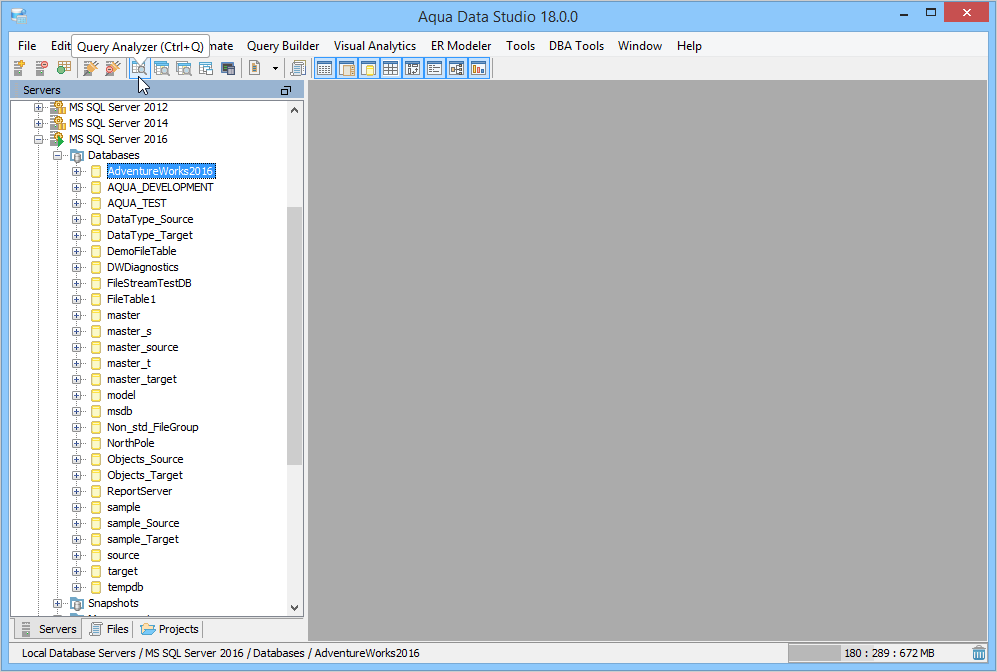Toggle the first blue-outlined table view button

(324, 68)
